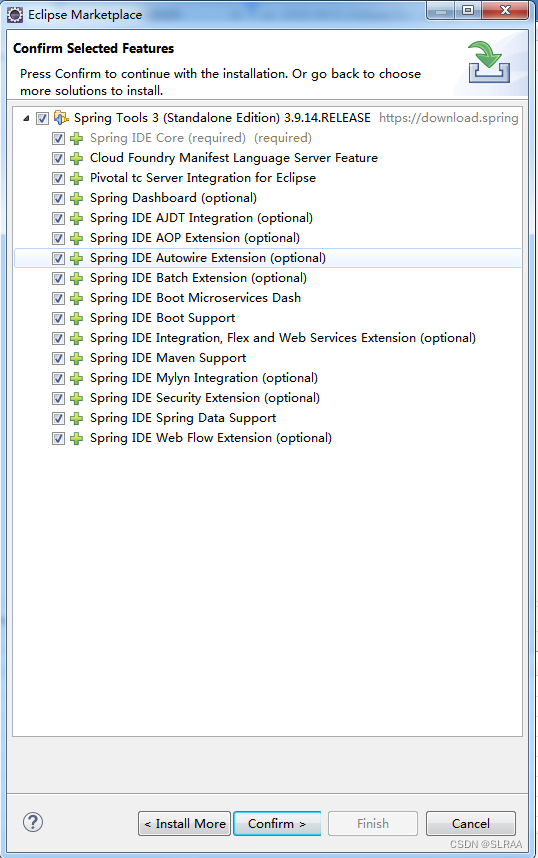538x858 pixels.
Task: Collapse the Spring Tools 3 tree node
Action: (x=26, y=118)
